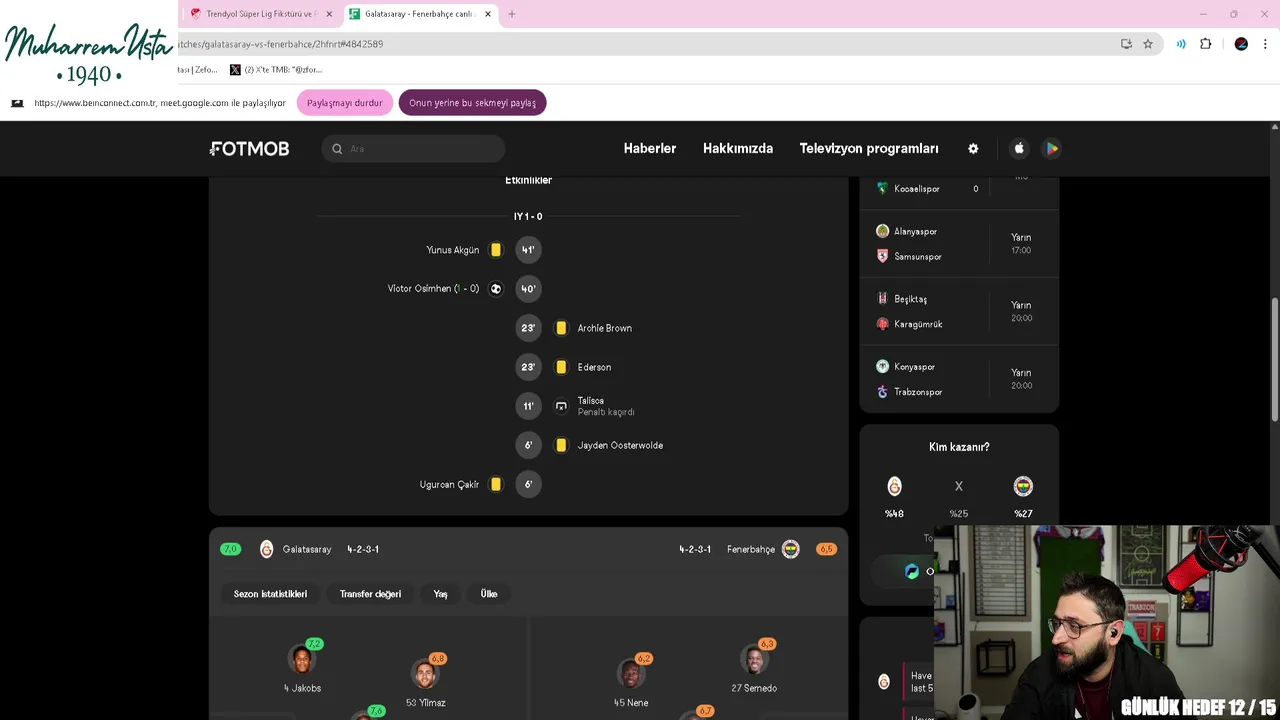Open the Hakkımızda menu
The width and height of the screenshot is (1280, 720).
[x=738, y=148]
